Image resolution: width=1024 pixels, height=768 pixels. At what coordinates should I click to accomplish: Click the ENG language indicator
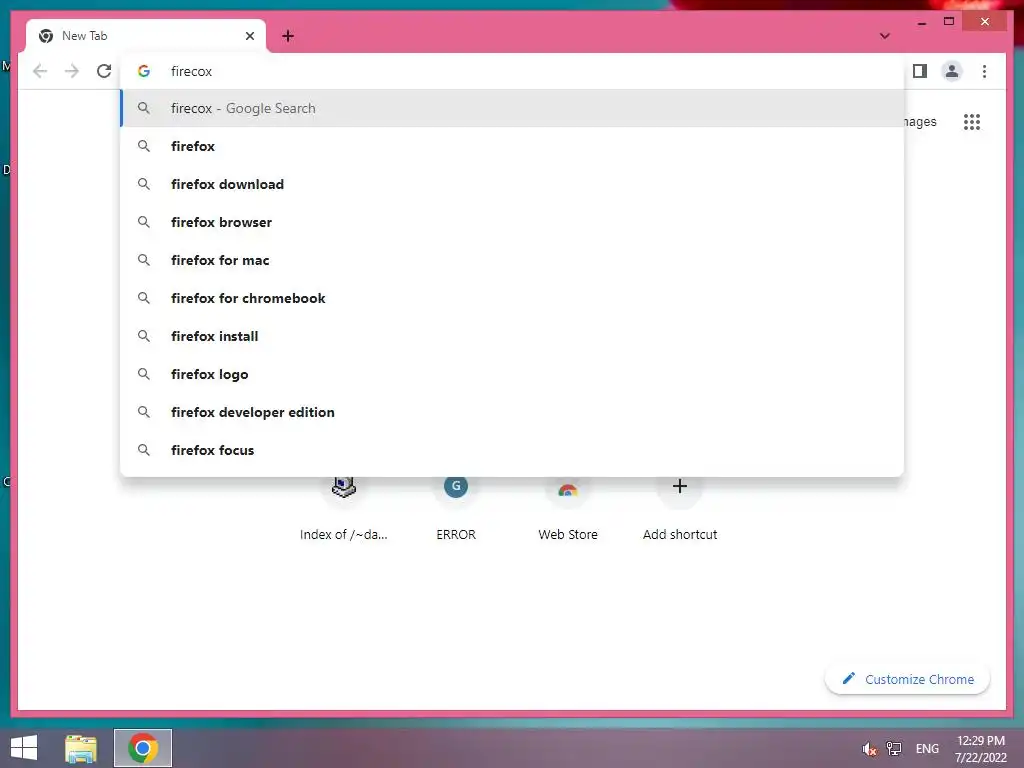927,749
